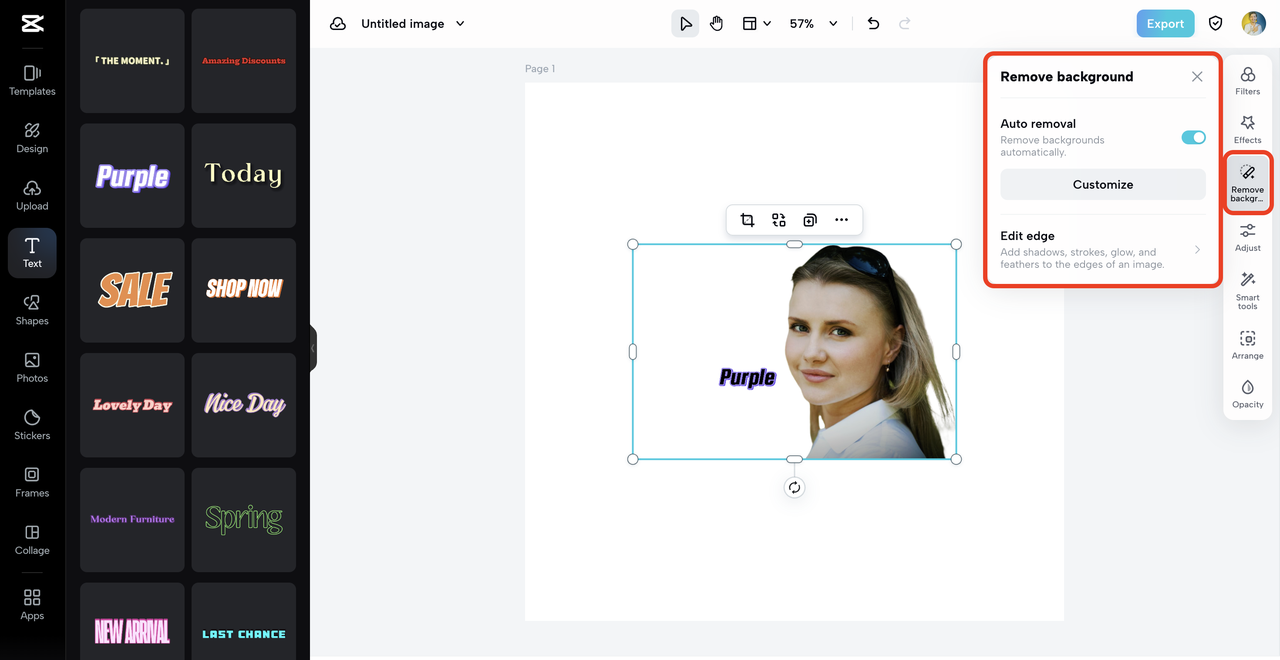1280x660 pixels.
Task: Click the duplicate icon in floating toolbar
Action: click(x=810, y=220)
